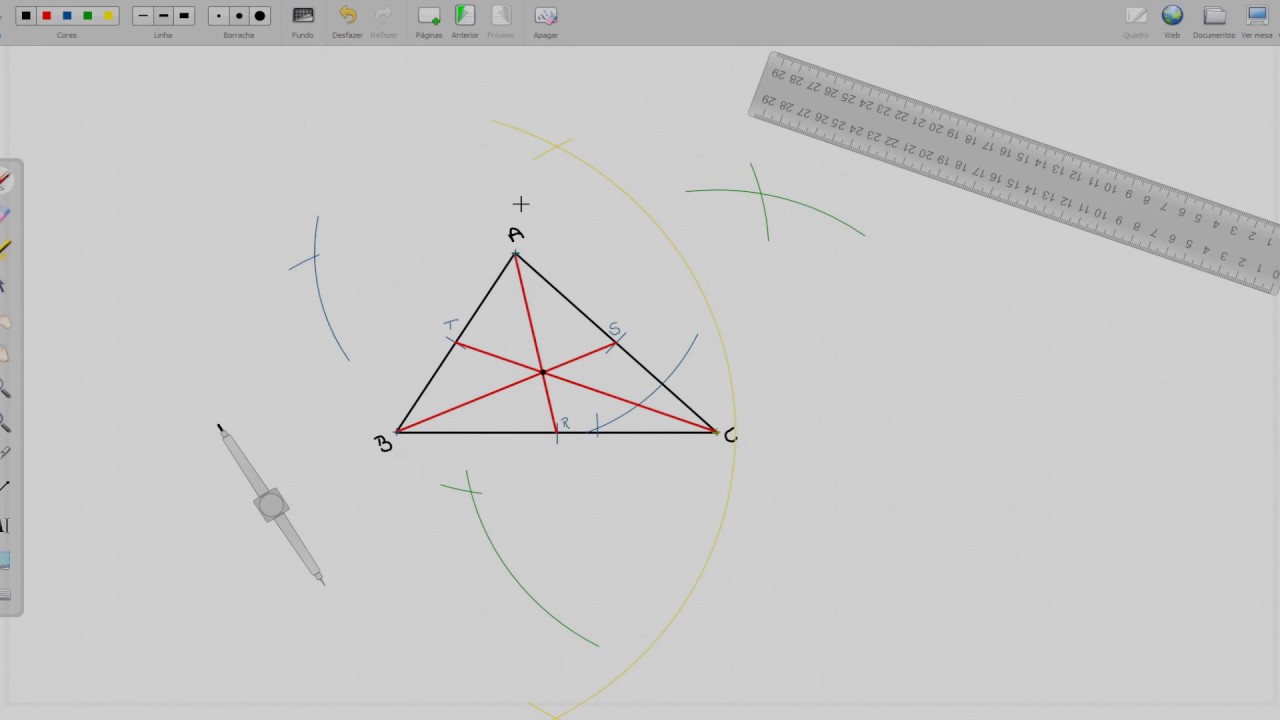Select the line drawing tool

pyautogui.click(x=5, y=487)
